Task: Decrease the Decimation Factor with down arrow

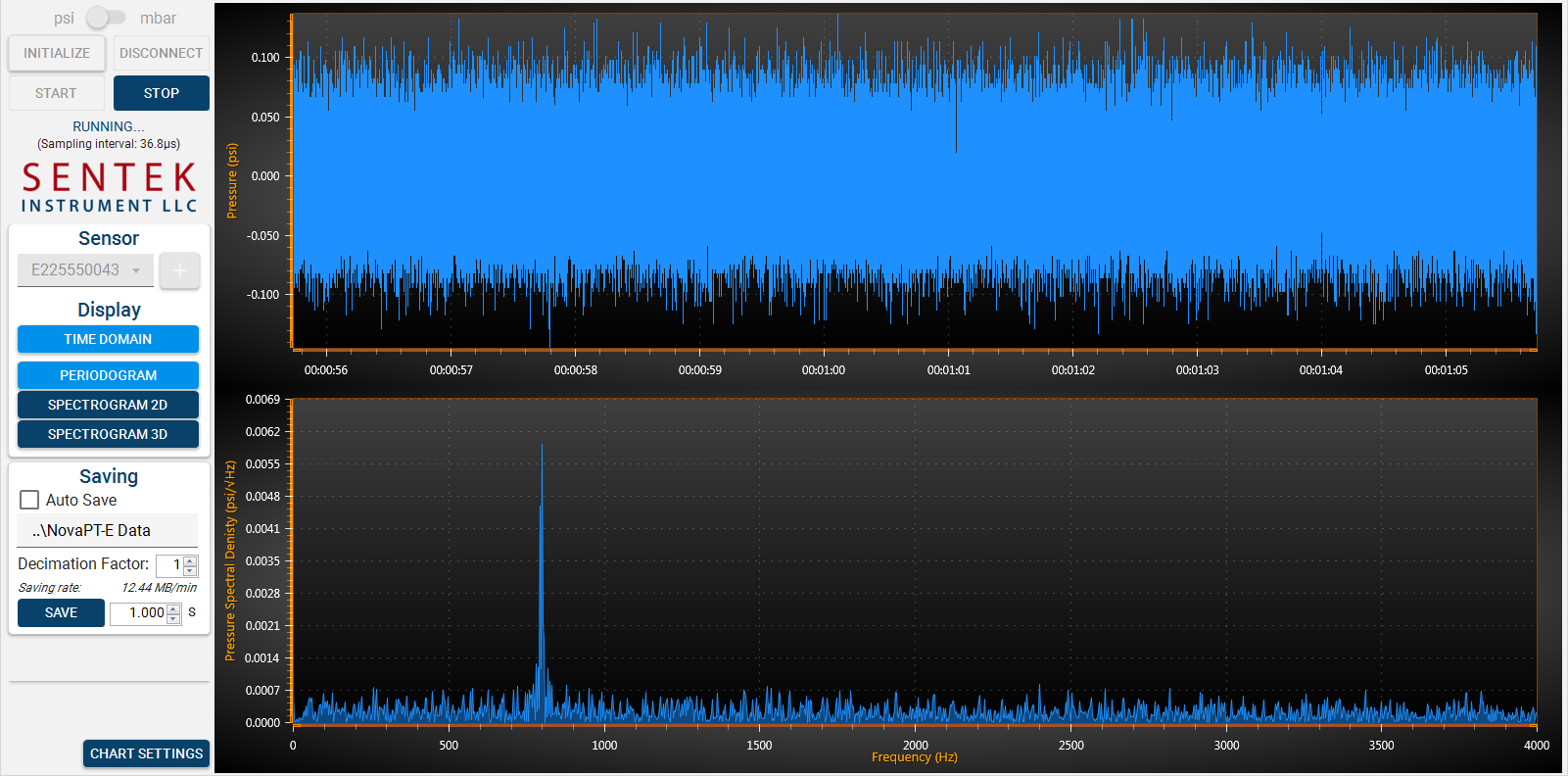Action: pyautogui.click(x=190, y=571)
